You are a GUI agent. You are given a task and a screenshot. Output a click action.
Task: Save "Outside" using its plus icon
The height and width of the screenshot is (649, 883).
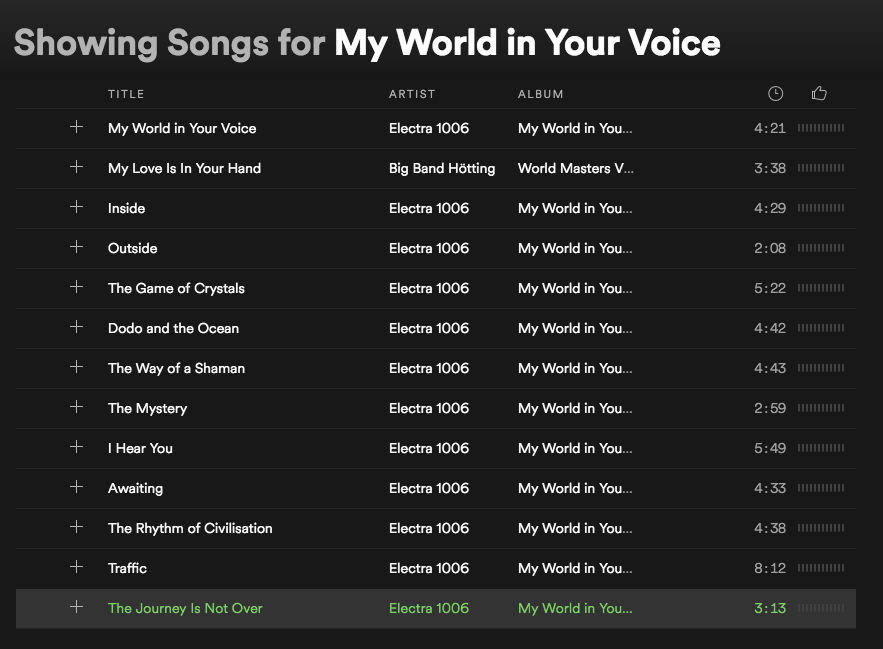click(76, 247)
